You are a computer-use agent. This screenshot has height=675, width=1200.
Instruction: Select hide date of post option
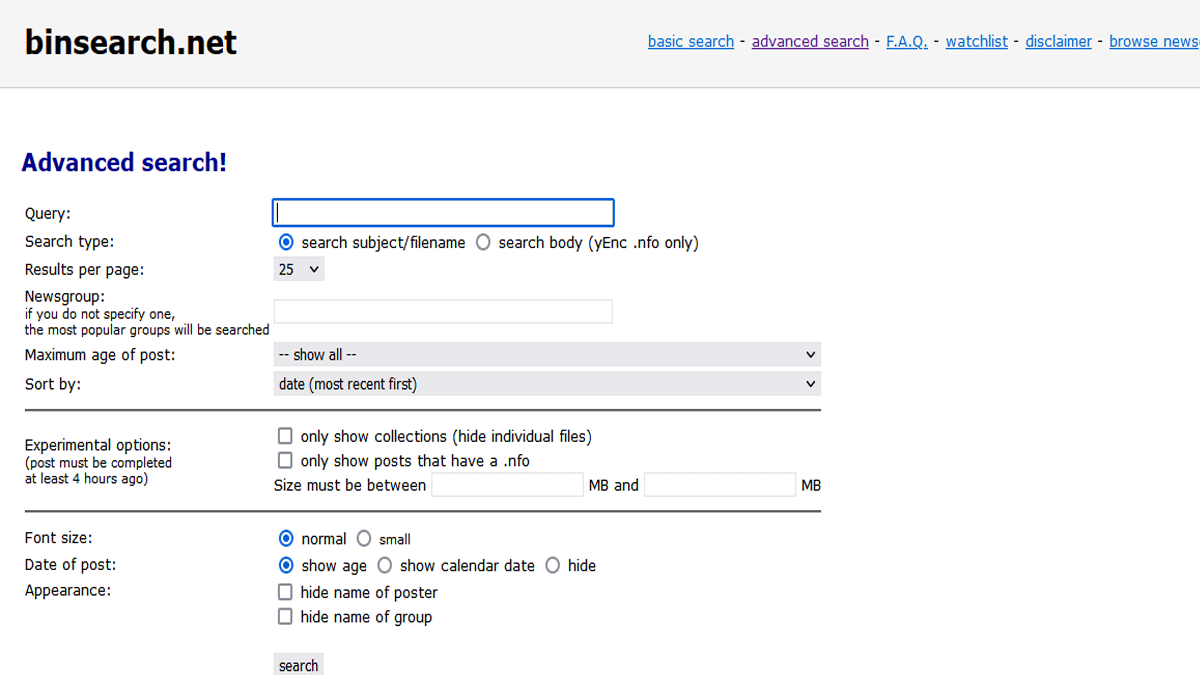(x=553, y=565)
